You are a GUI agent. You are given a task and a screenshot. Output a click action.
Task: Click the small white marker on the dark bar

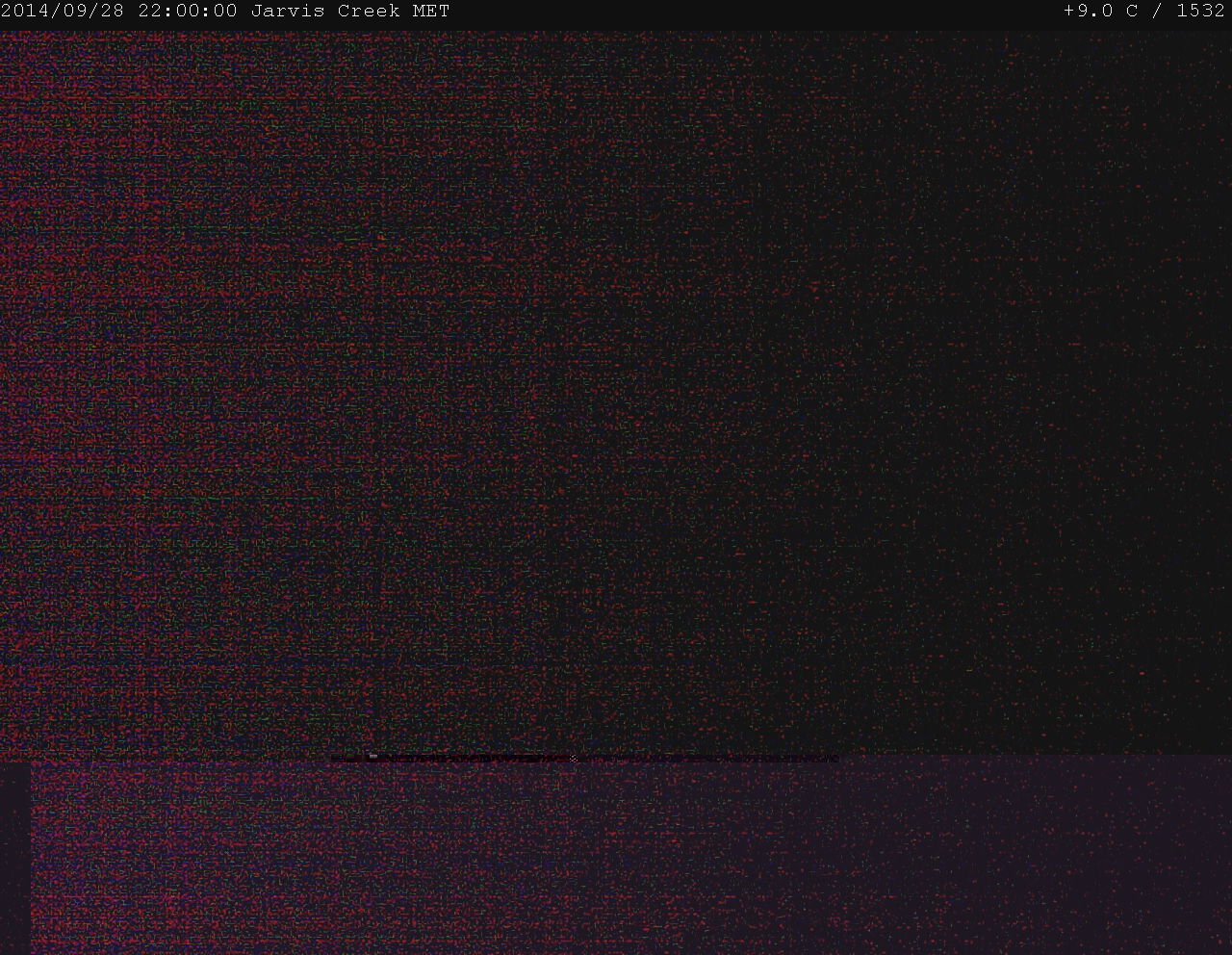372,757
